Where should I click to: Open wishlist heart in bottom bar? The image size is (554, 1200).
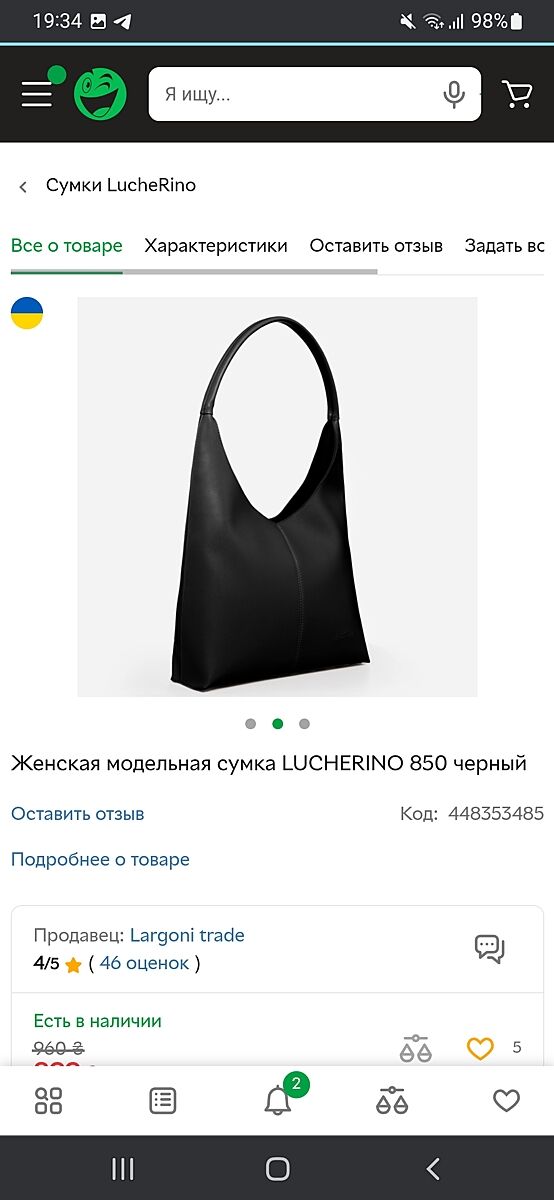tap(507, 1101)
